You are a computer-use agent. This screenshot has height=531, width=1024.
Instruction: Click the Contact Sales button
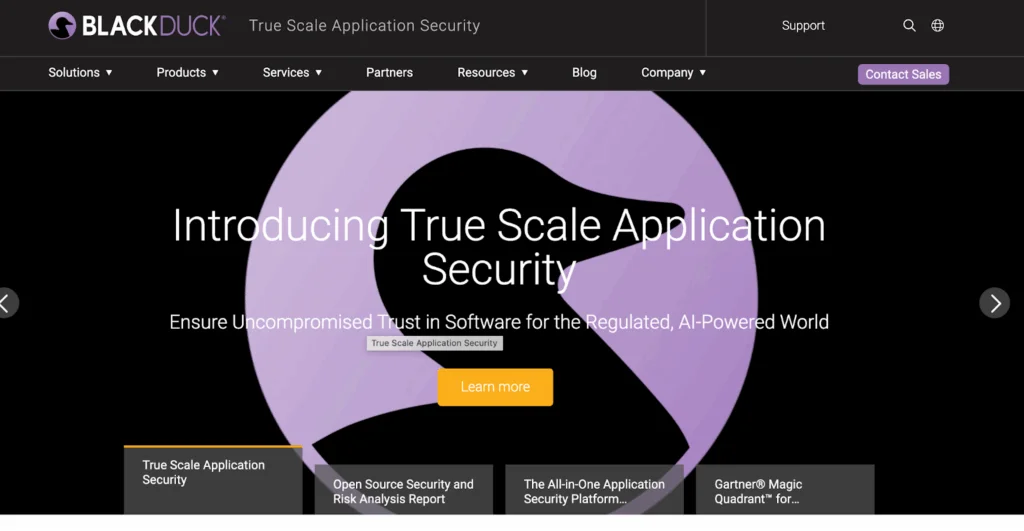point(903,74)
